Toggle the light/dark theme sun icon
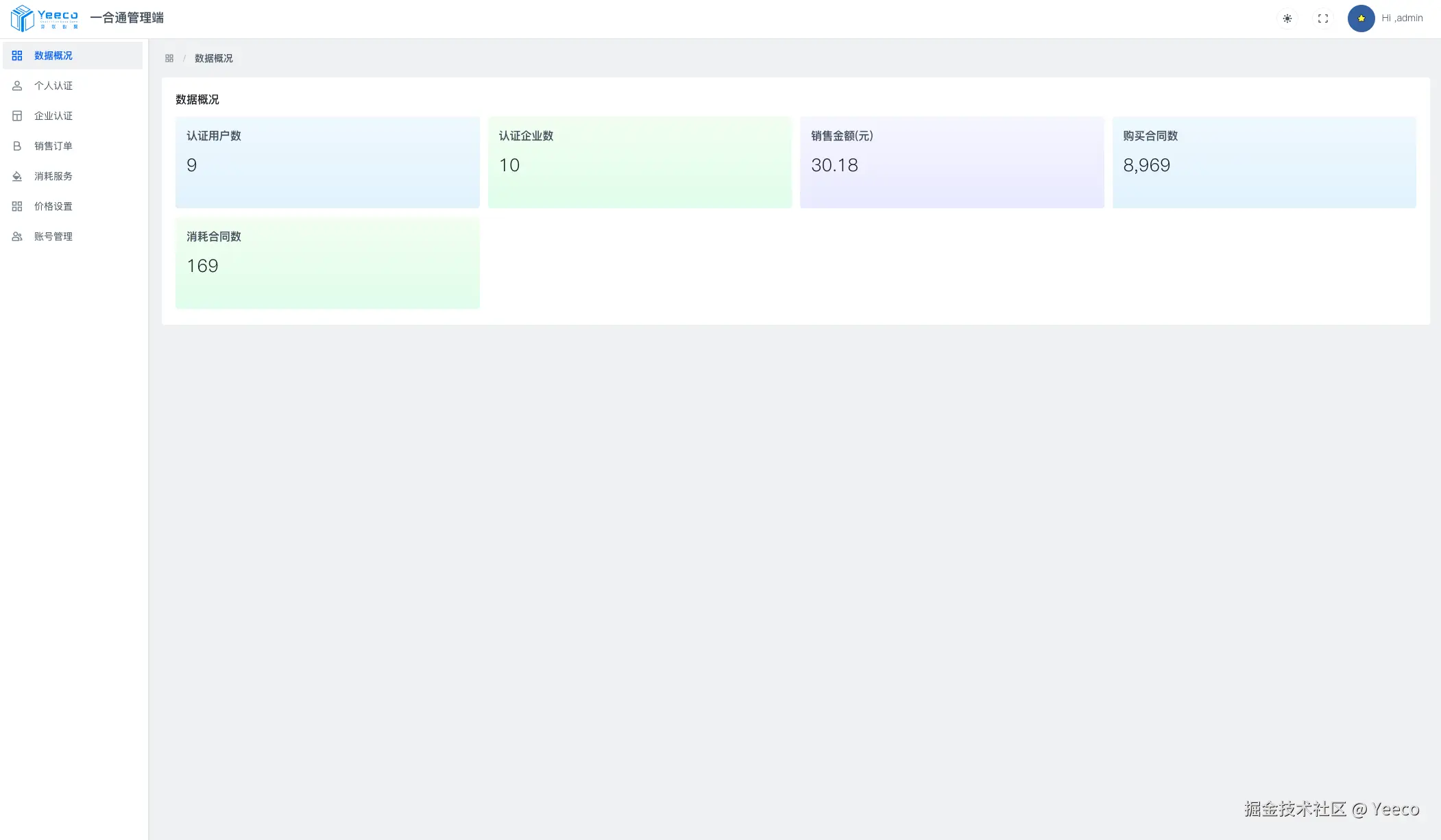This screenshot has width=1441, height=840. pyautogui.click(x=1287, y=18)
